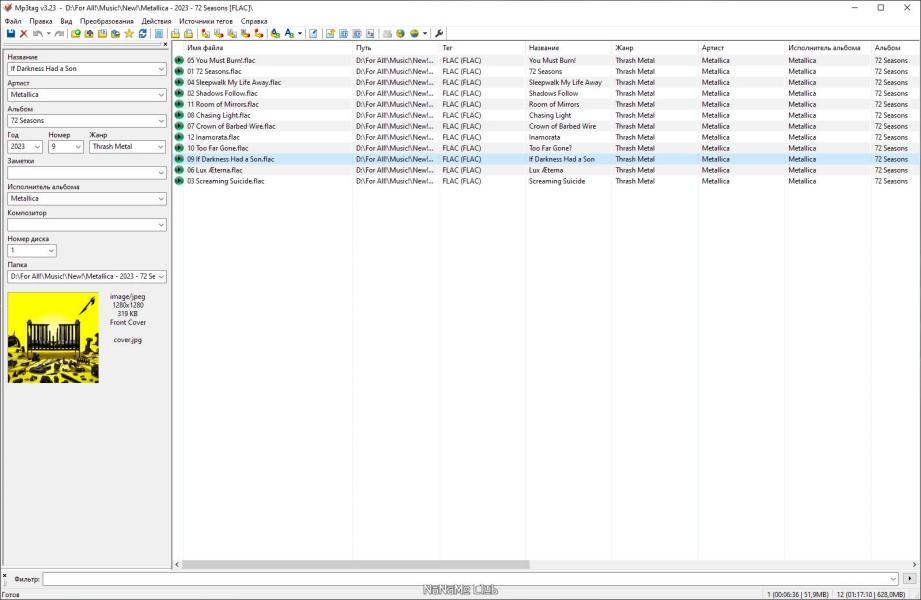This screenshot has width=921, height=600.
Task: Click the 72 Seasons album cover thumbnail
Action: [53, 338]
